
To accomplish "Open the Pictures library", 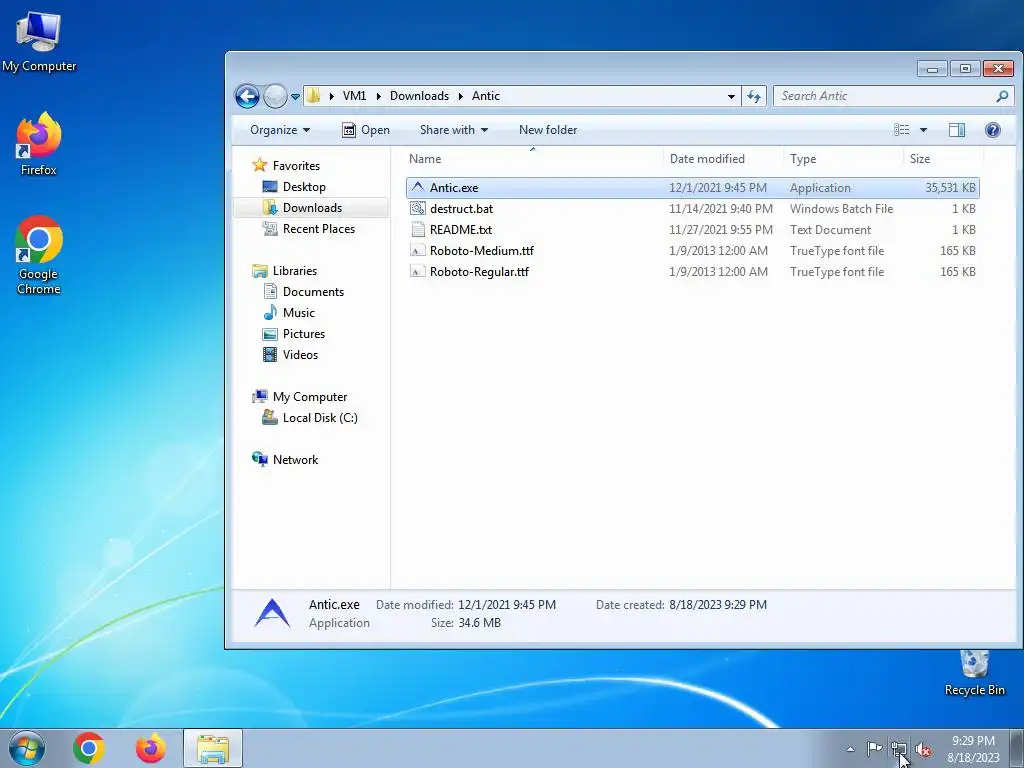I will tap(304, 334).
